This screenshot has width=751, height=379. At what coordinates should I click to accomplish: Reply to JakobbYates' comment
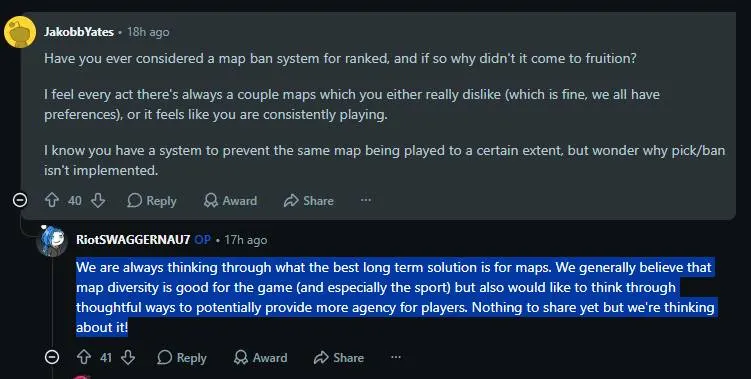click(x=152, y=201)
